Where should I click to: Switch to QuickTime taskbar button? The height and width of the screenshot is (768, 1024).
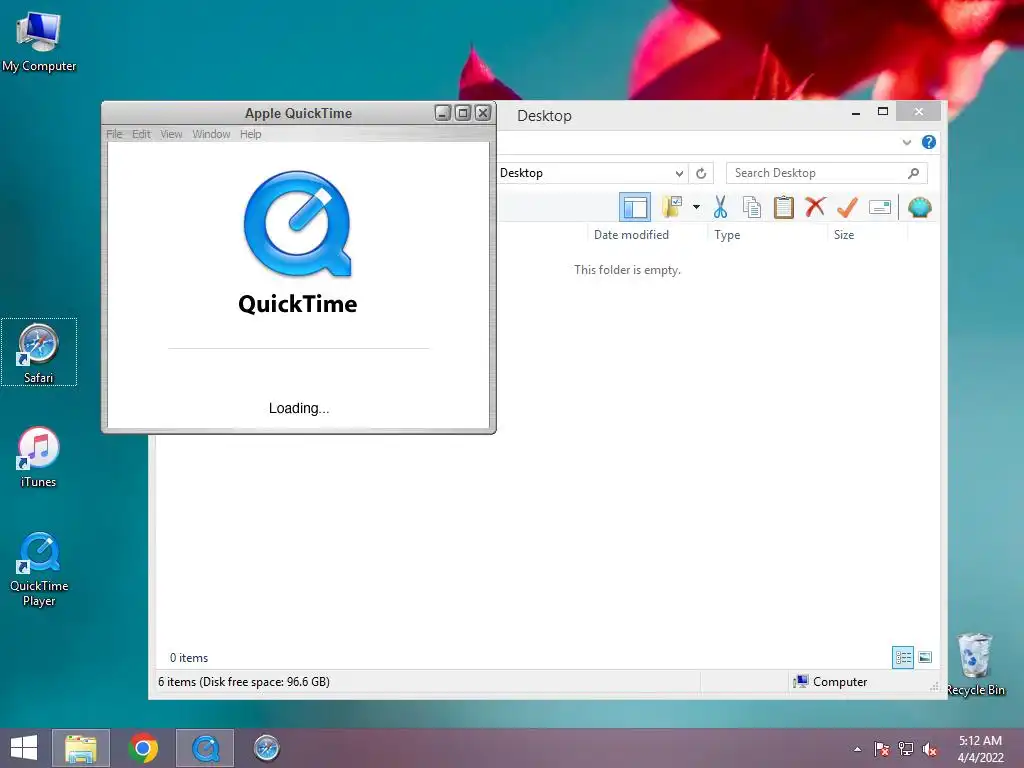(205, 748)
